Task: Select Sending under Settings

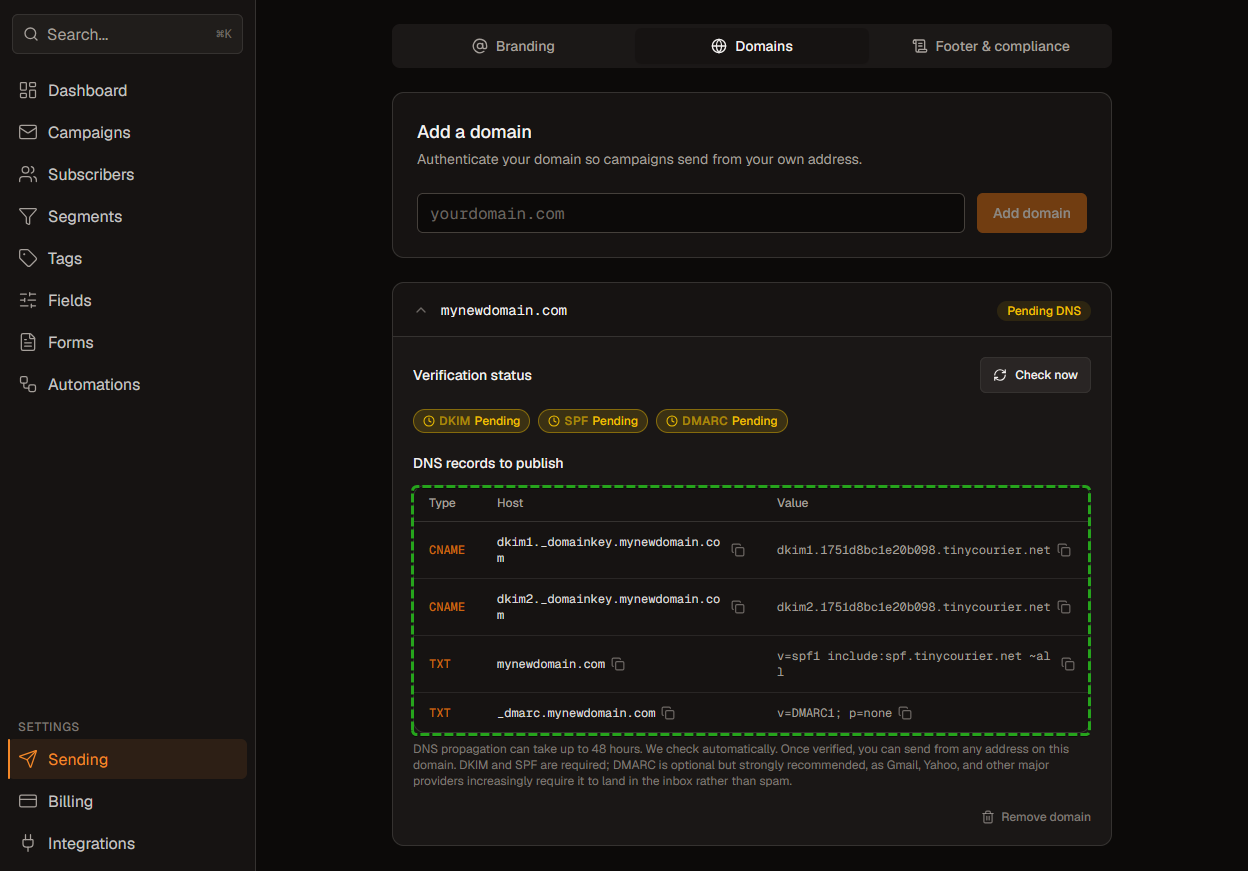Action: [x=127, y=759]
